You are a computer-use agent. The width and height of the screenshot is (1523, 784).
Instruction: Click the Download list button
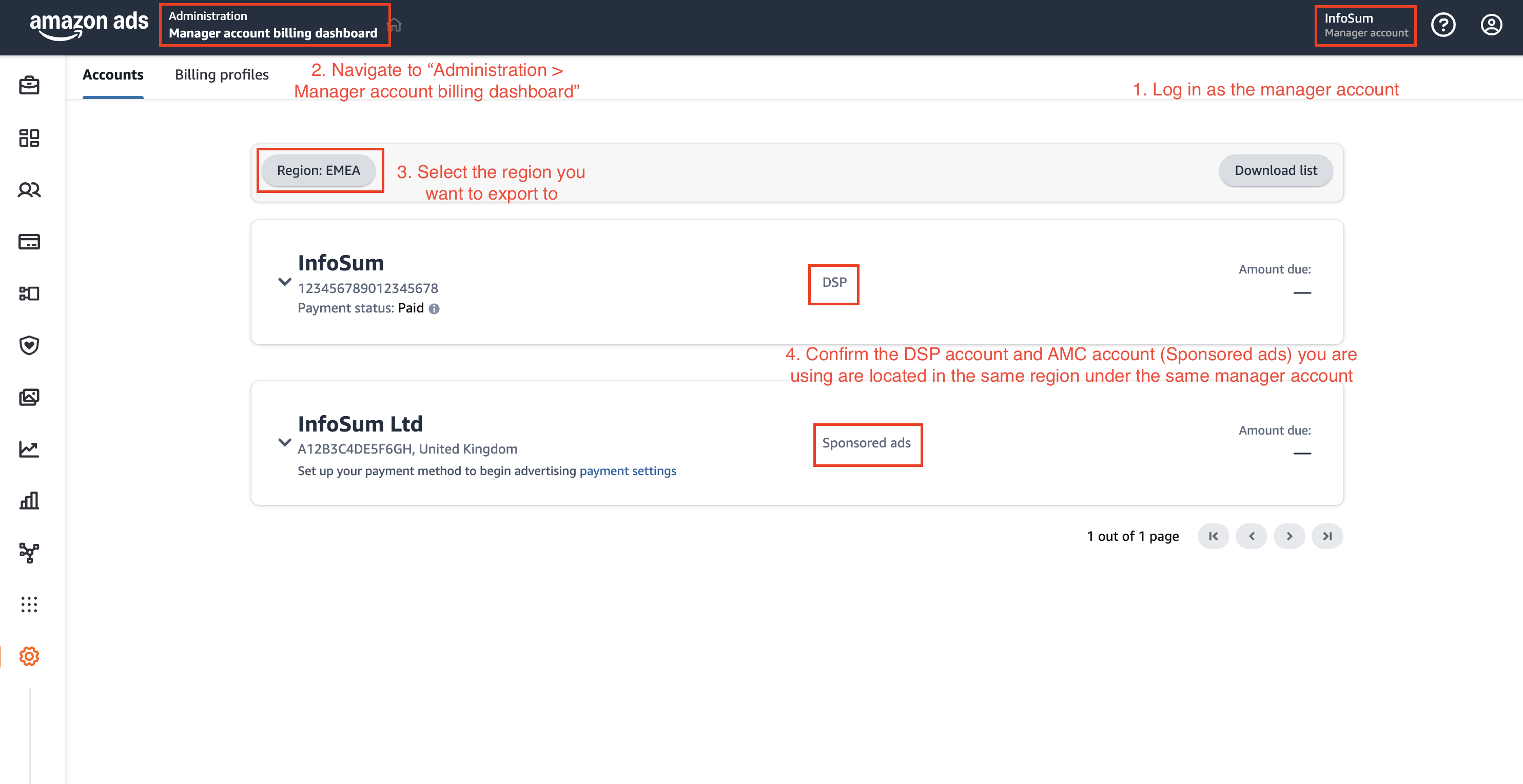(x=1276, y=170)
